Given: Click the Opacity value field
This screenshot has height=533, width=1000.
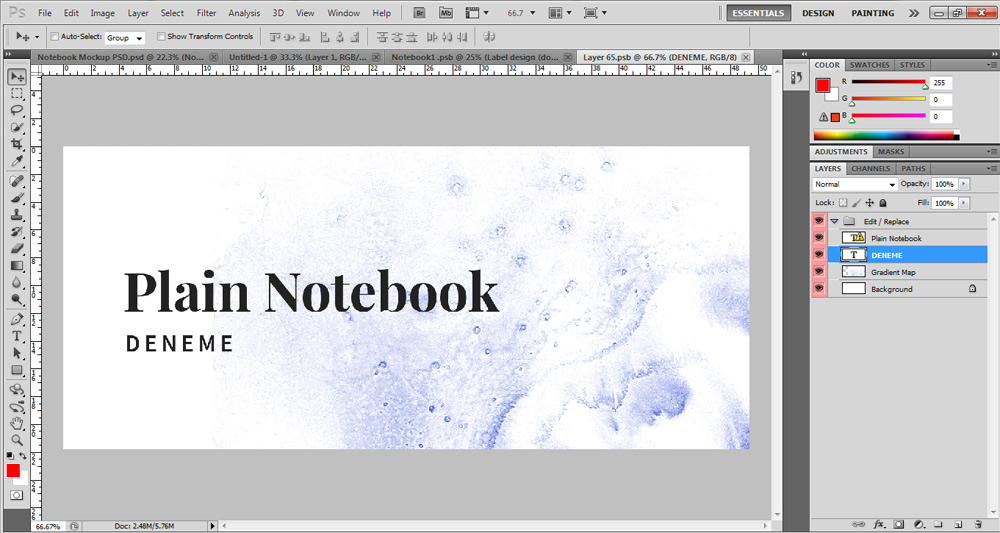Looking at the screenshot, I should [x=945, y=184].
